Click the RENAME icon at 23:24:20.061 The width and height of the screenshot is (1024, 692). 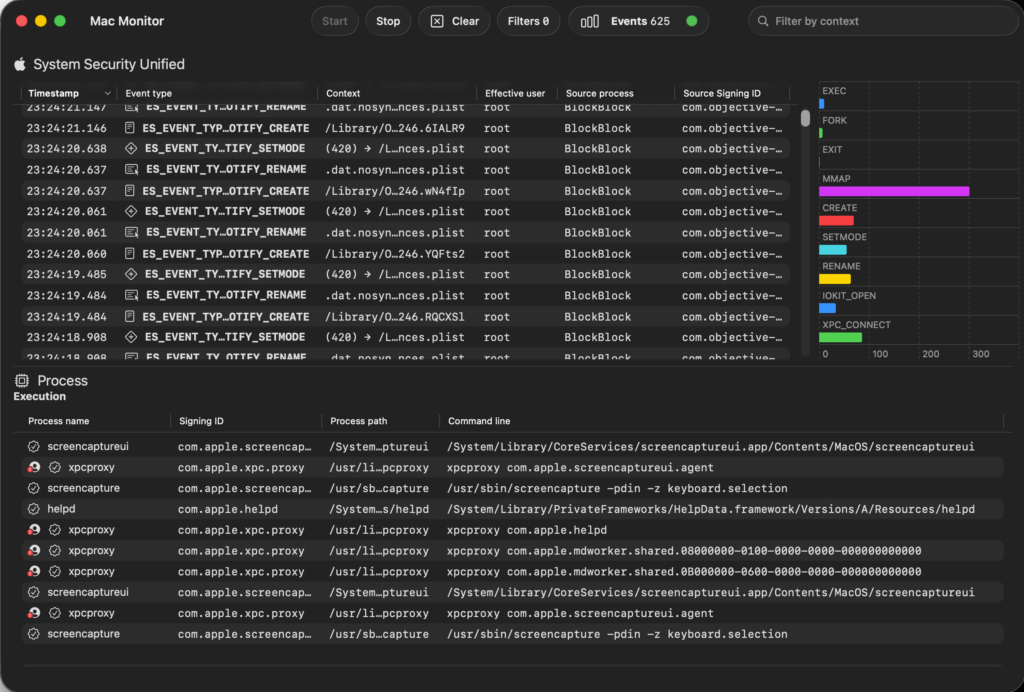point(131,232)
